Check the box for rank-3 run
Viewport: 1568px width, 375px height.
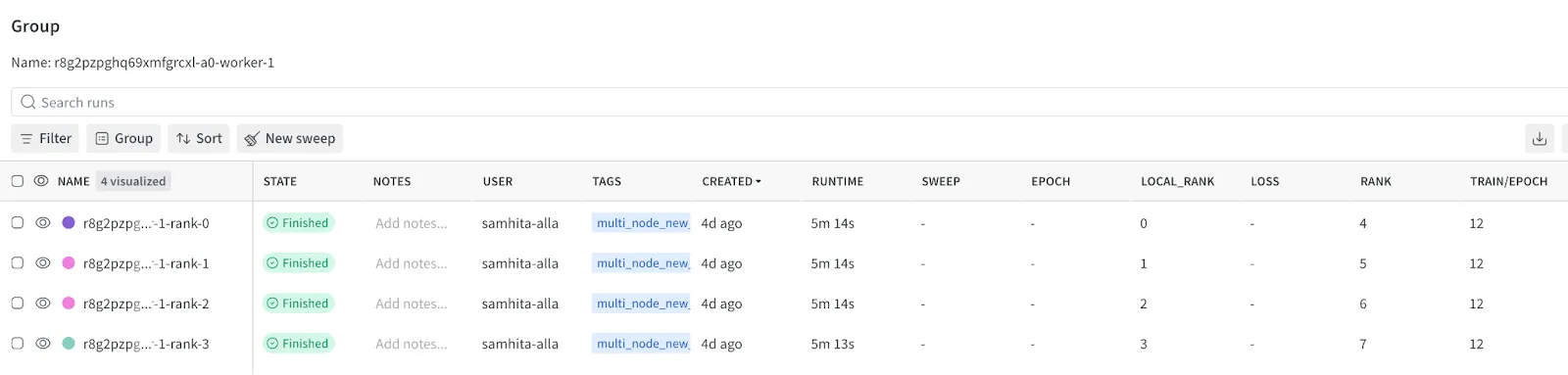pyautogui.click(x=18, y=344)
